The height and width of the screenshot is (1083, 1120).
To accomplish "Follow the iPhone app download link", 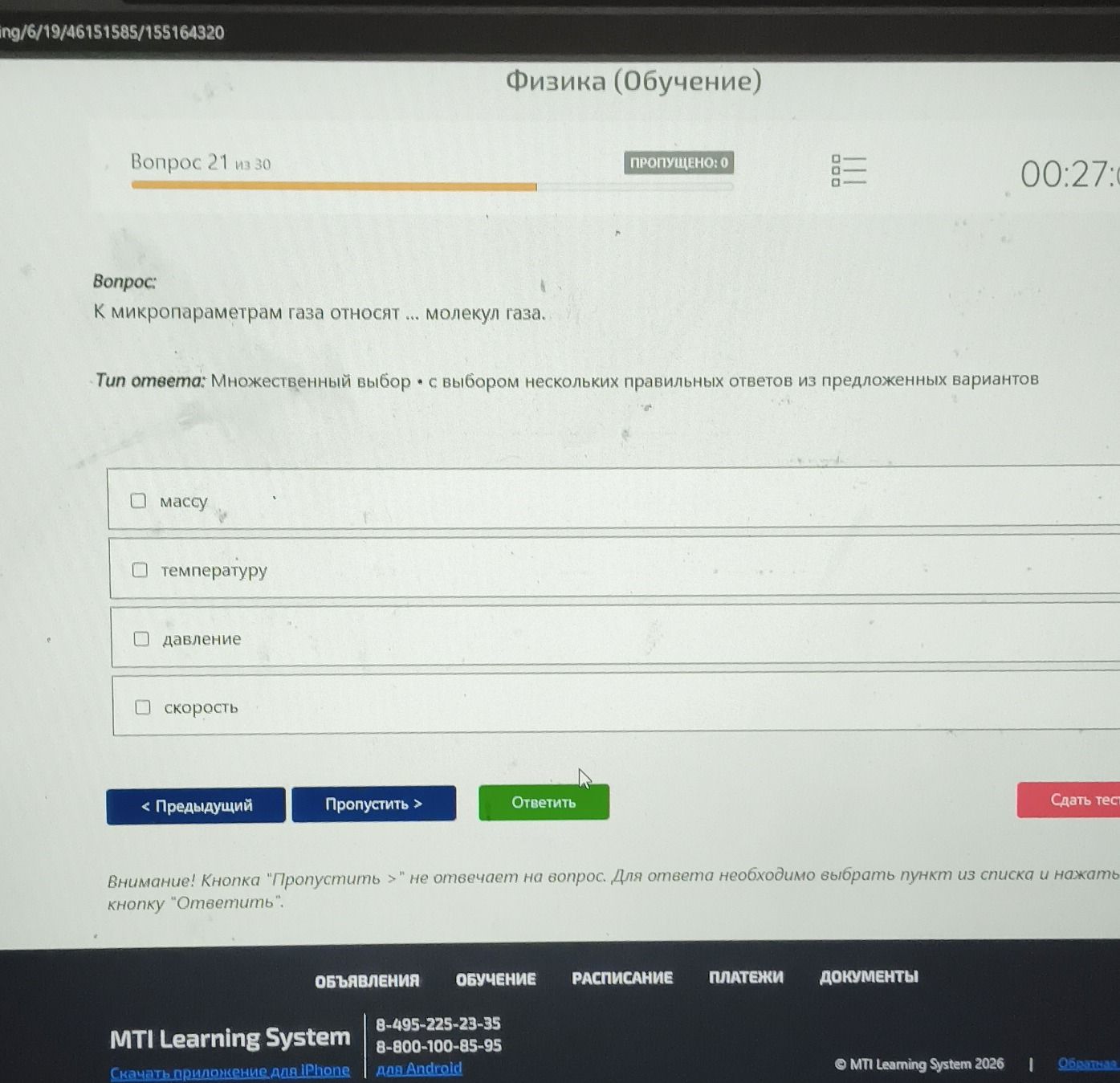I will (230, 1071).
